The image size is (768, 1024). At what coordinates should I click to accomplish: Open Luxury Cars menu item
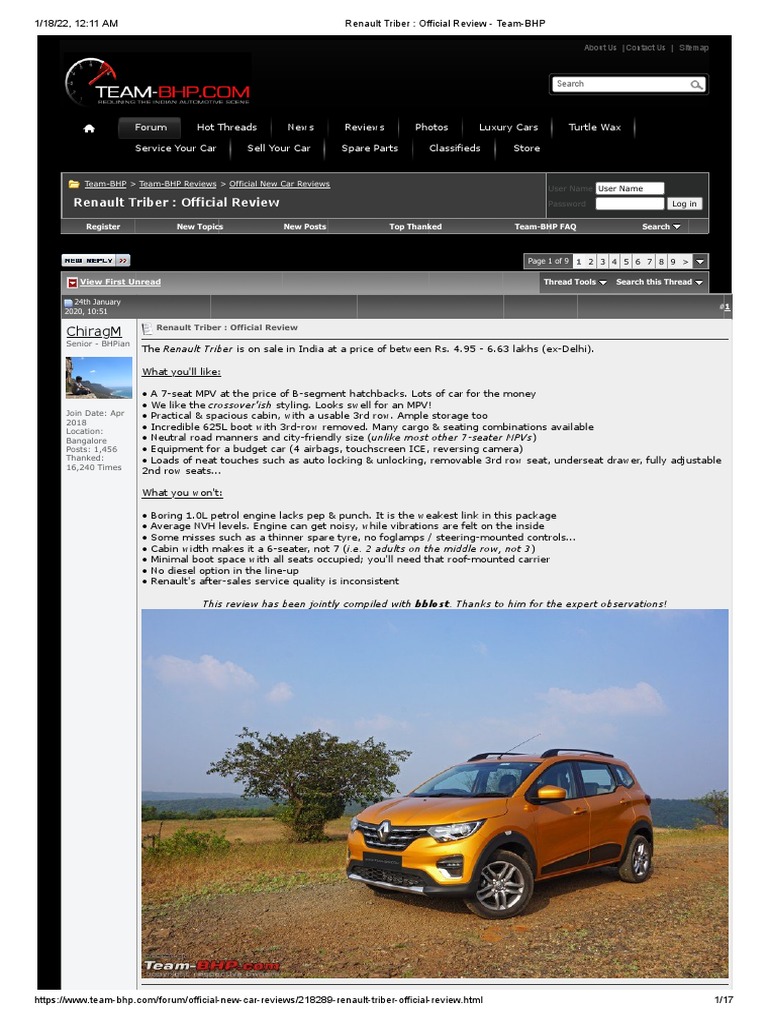(x=509, y=127)
